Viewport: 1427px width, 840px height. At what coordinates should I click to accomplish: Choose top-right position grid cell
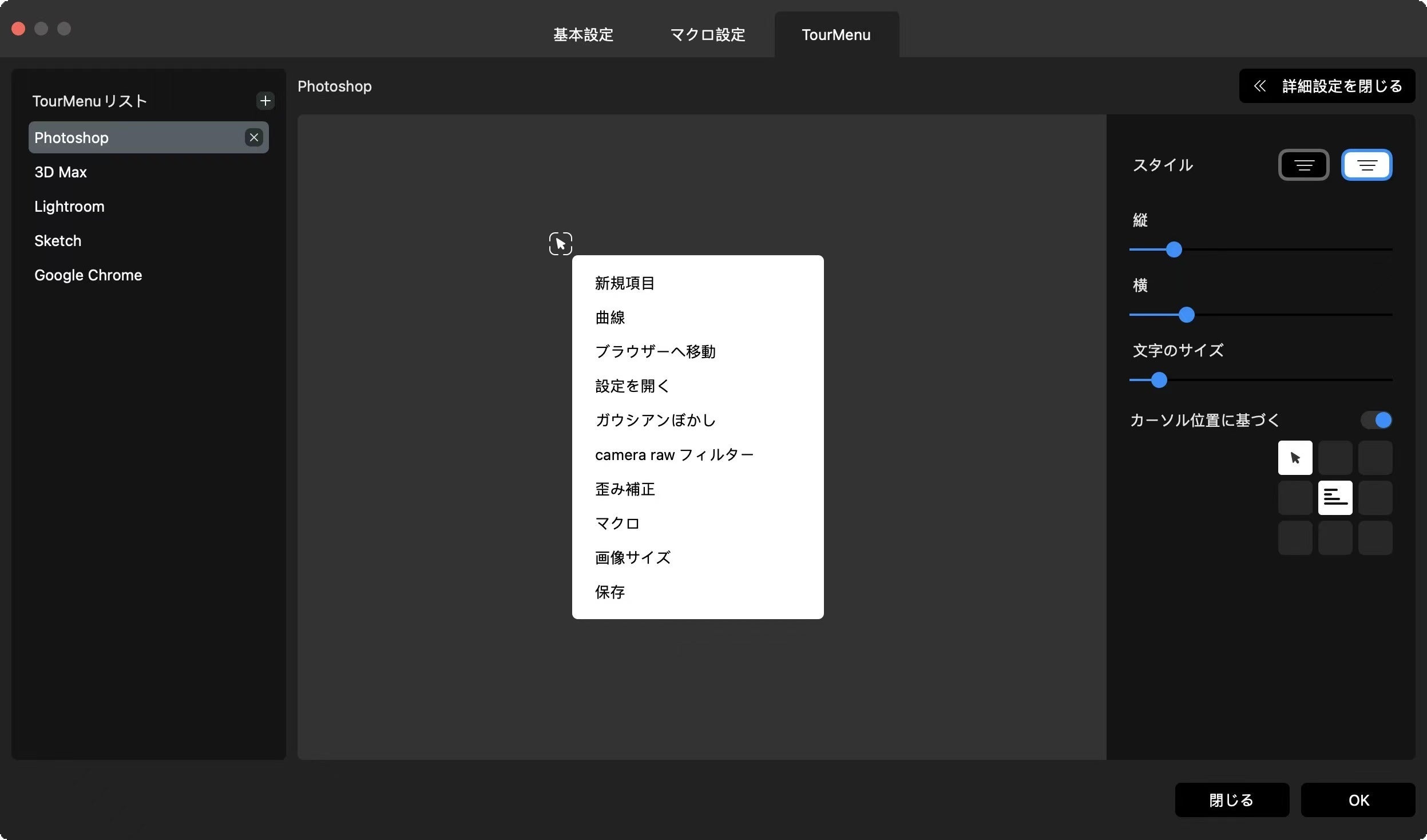pyautogui.click(x=1375, y=458)
